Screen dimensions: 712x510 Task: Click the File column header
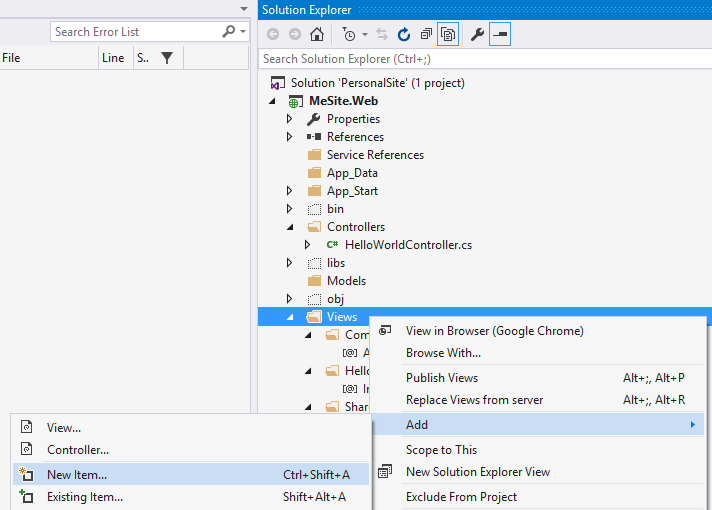[x=49, y=58]
